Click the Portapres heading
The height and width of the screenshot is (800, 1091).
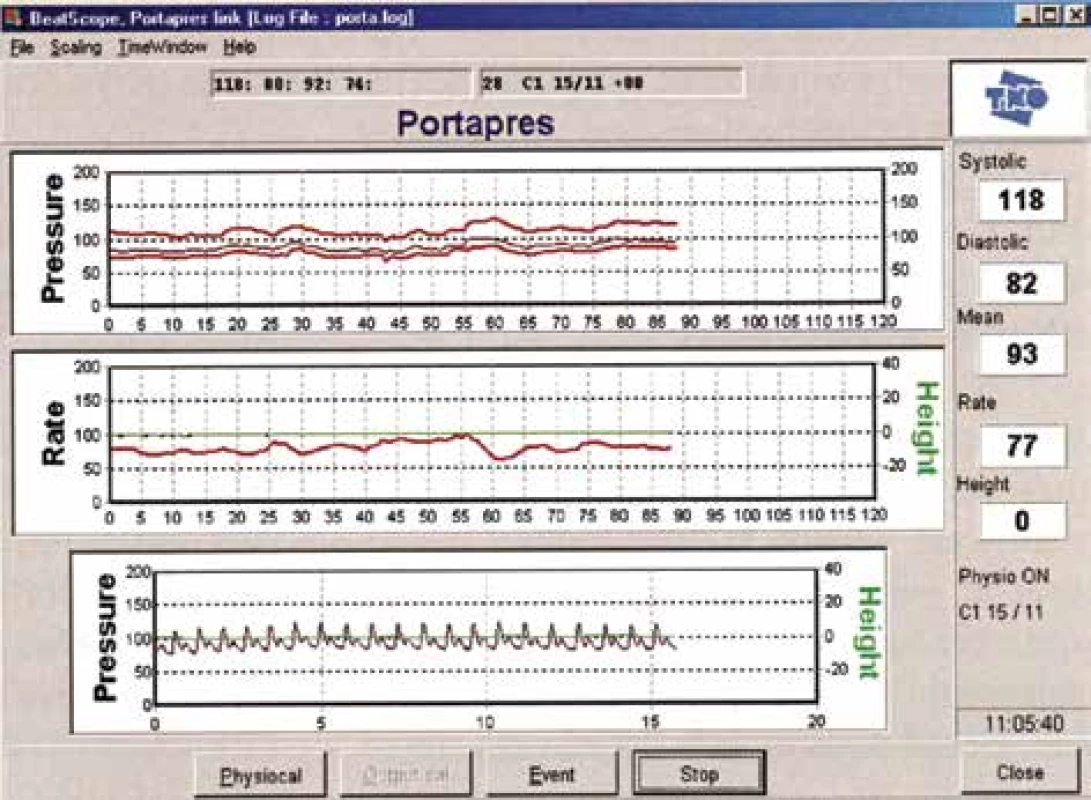tap(475, 123)
